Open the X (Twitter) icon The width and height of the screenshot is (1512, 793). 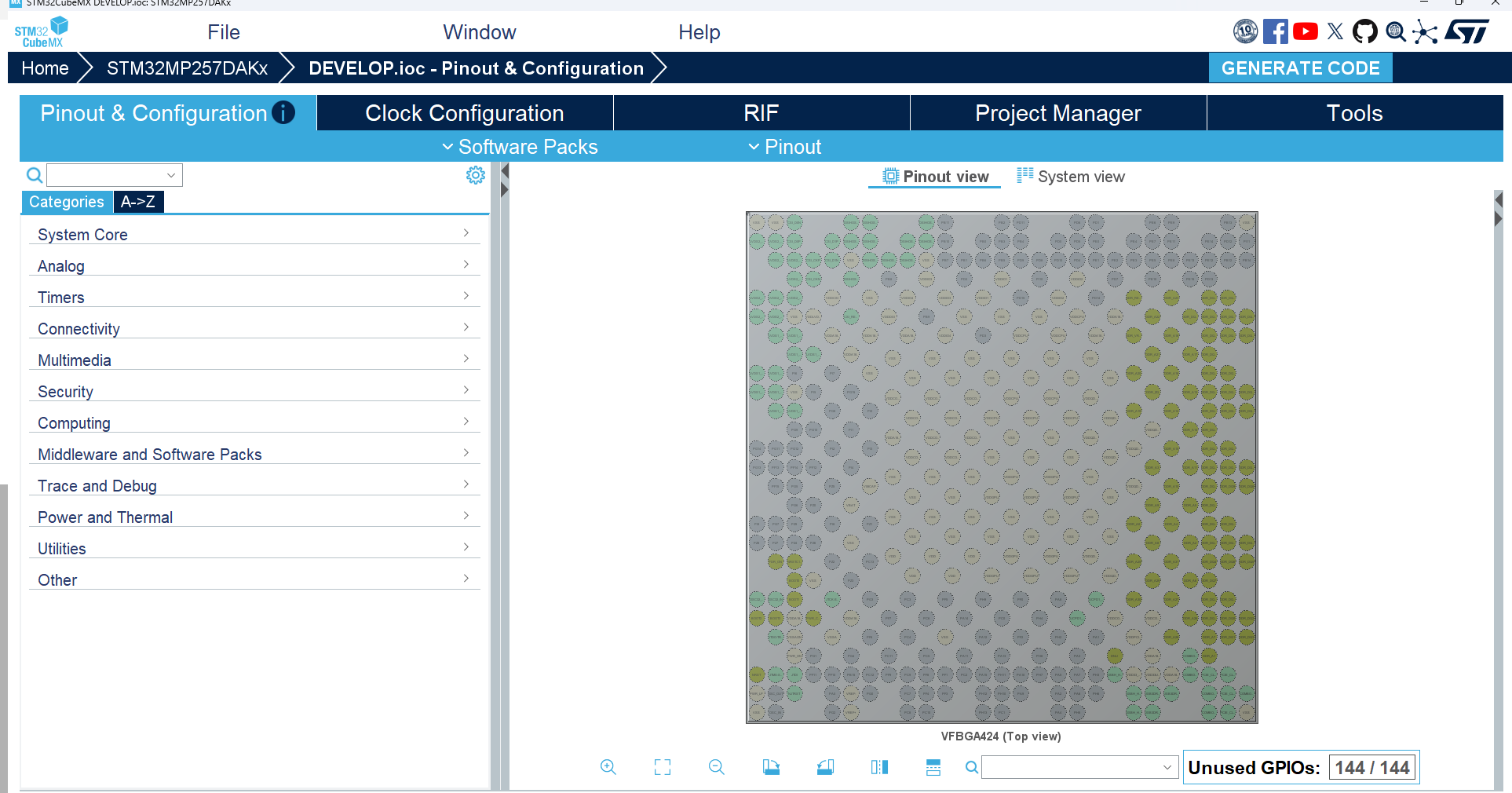click(1335, 31)
